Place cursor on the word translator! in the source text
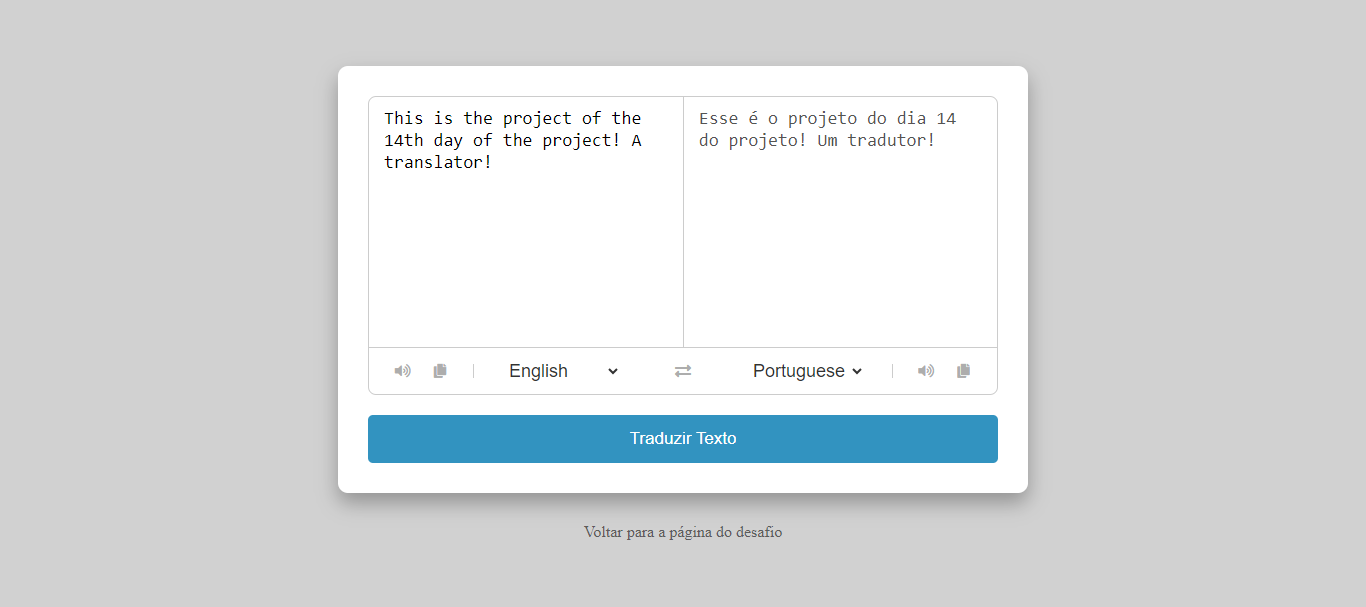1366x607 pixels. click(438, 162)
